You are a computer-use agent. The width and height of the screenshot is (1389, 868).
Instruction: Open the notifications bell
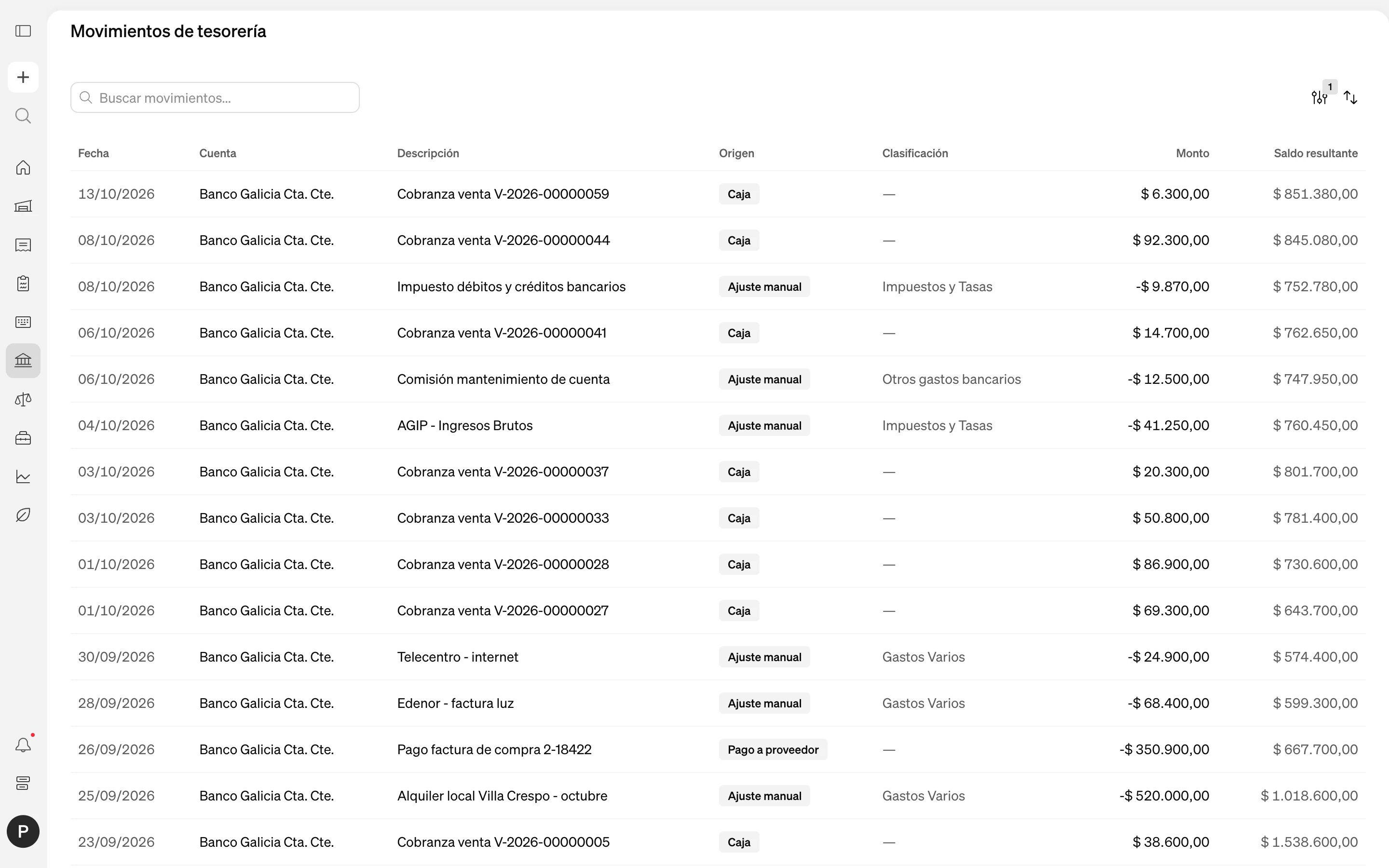pos(23,745)
